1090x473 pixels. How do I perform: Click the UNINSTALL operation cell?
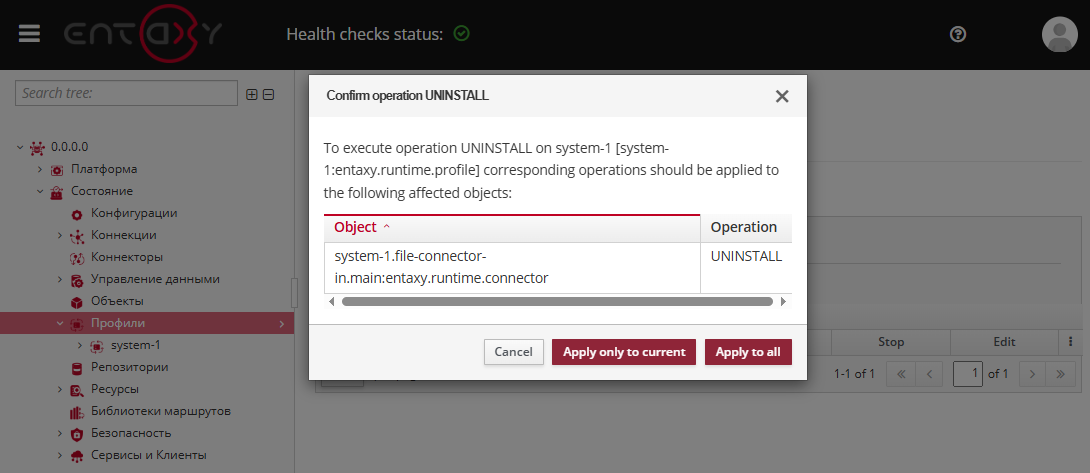746,268
